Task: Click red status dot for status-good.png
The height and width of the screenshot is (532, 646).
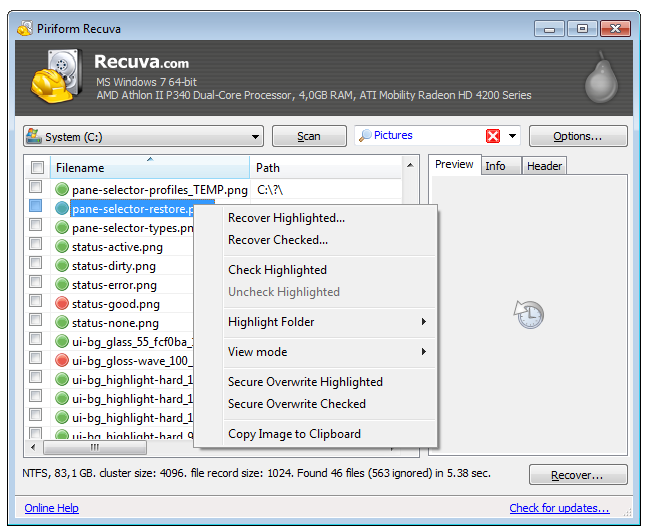Action: (x=62, y=303)
